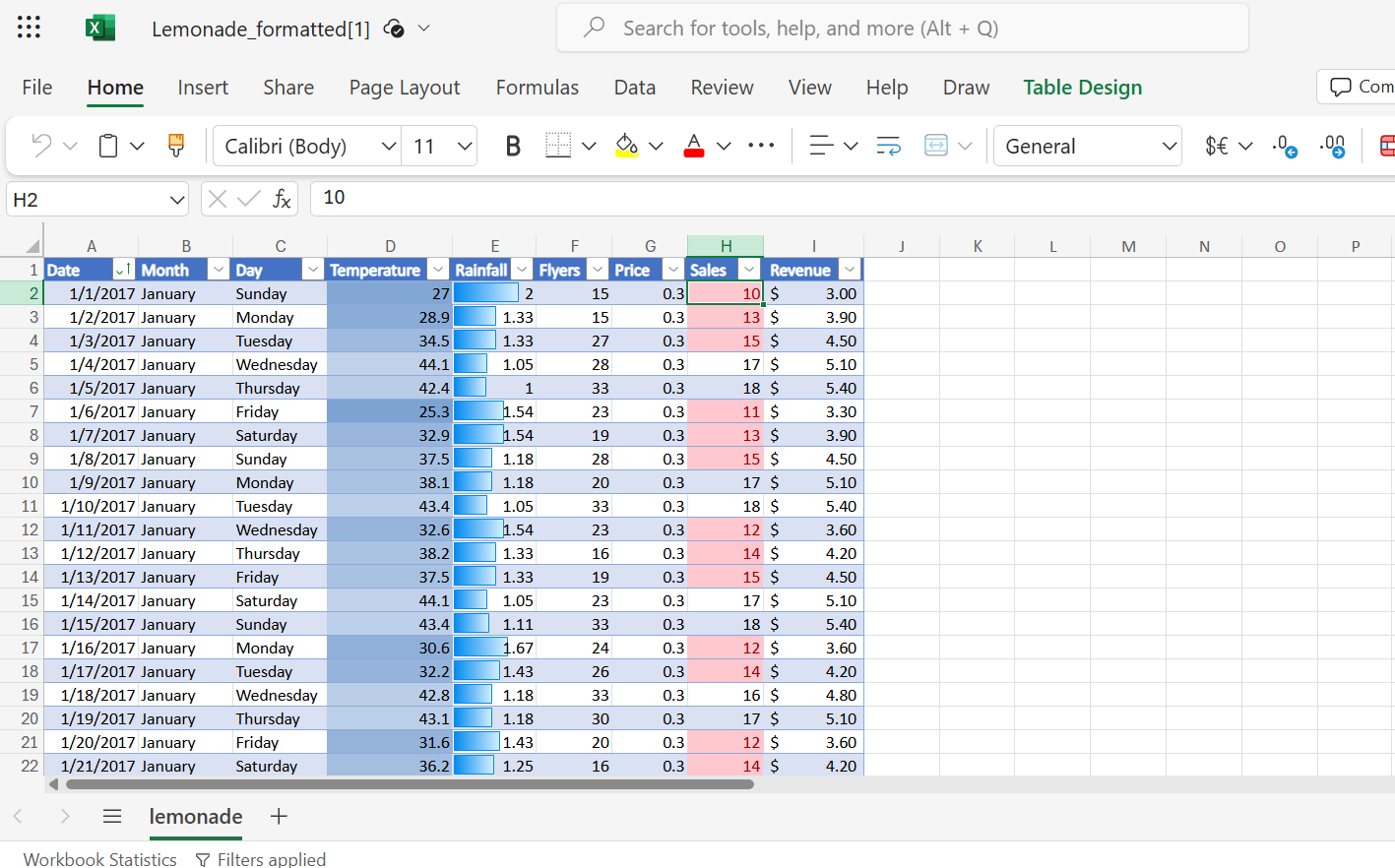Open the Revenue column filter button
Viewport: 1395px width, 868px height.
point(851,270)
